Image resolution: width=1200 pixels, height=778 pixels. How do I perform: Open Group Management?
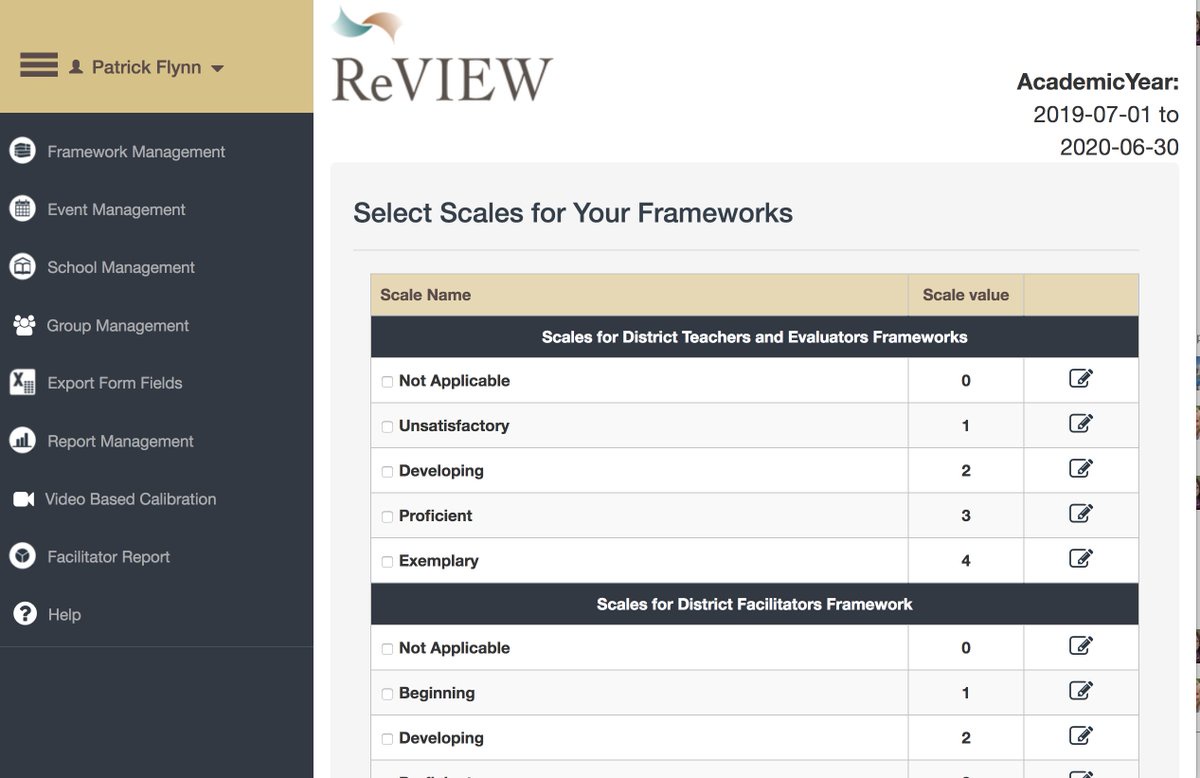pyautogui.click(x=118, y=326)
